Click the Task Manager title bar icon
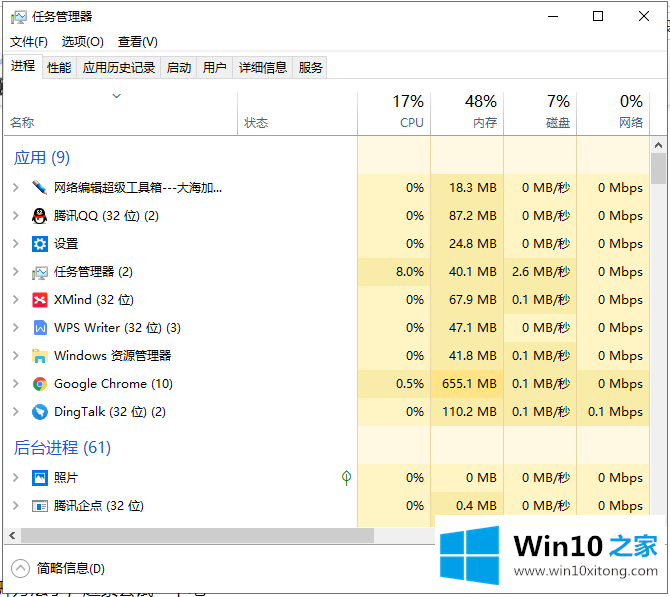Screen dimensions: 670x597 click(x=18, y=17)
